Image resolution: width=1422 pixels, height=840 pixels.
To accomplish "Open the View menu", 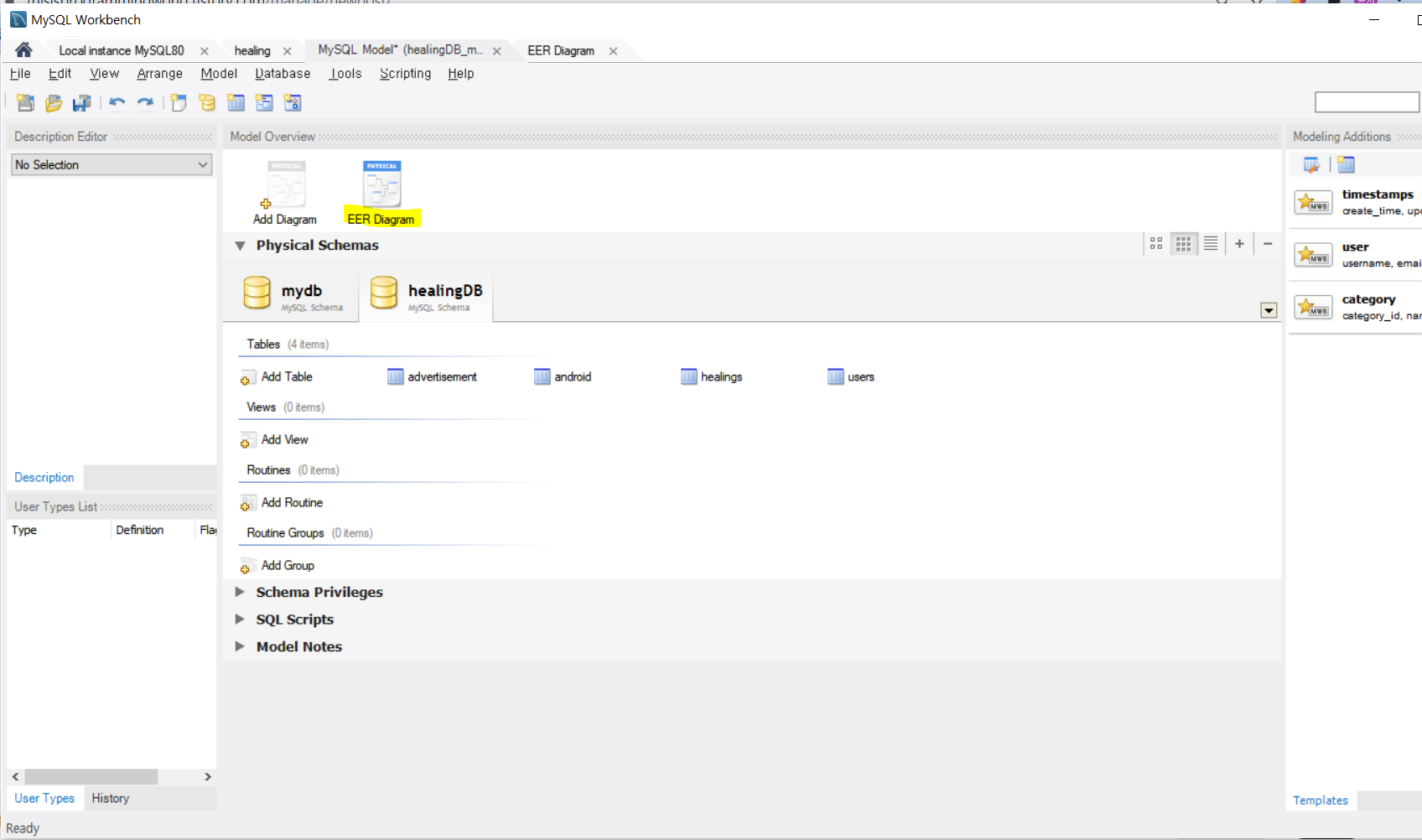I will (105, 74).
